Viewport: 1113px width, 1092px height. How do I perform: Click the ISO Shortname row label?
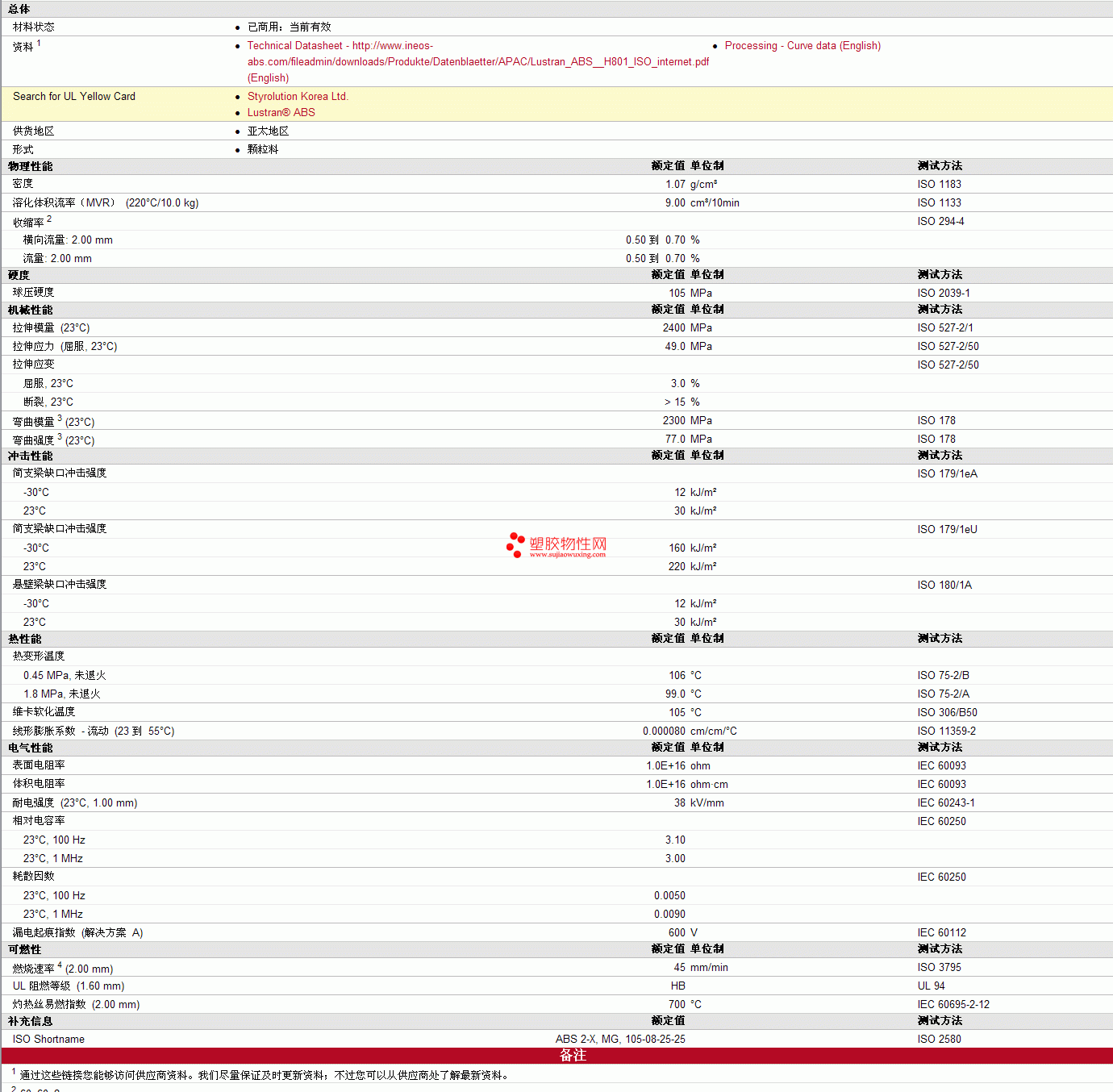tap(48, 1039)
